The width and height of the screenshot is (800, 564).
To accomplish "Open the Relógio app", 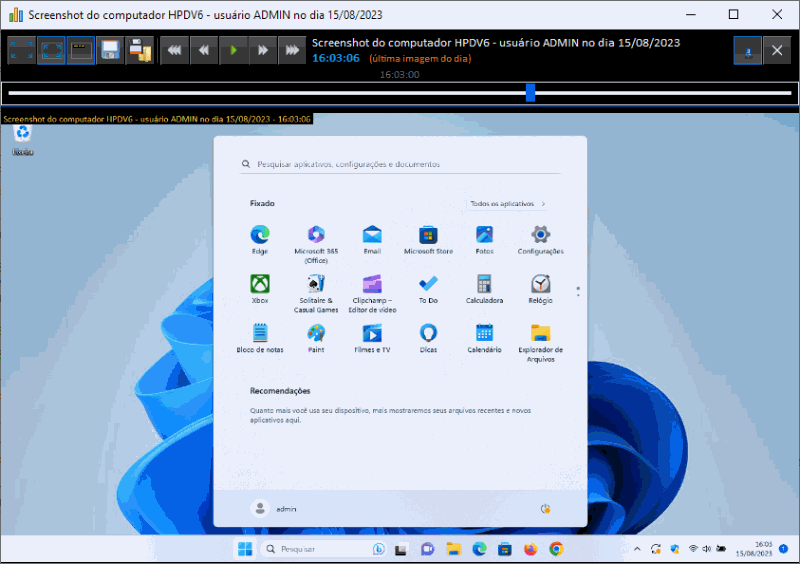I will [540, 289].
